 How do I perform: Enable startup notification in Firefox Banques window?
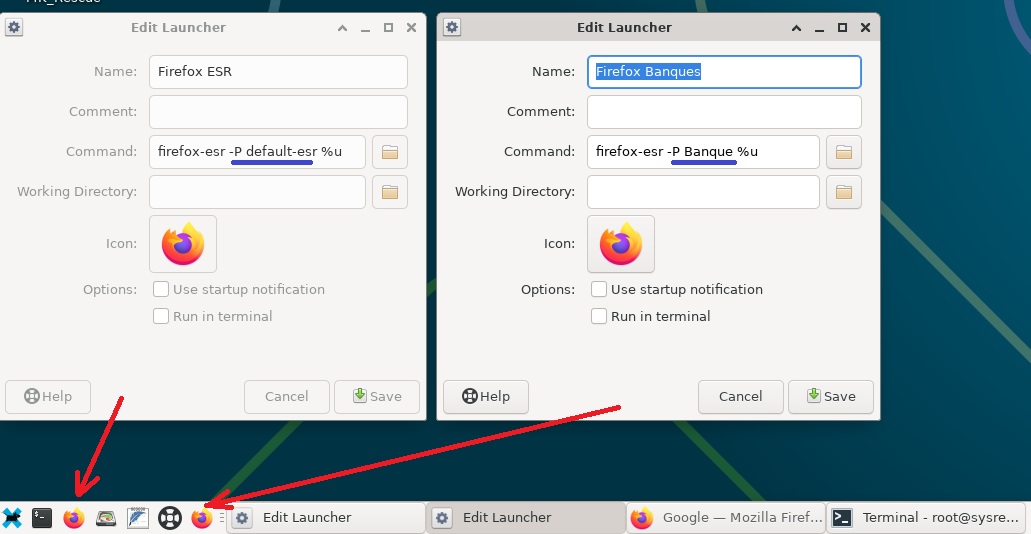click(598, 289)
